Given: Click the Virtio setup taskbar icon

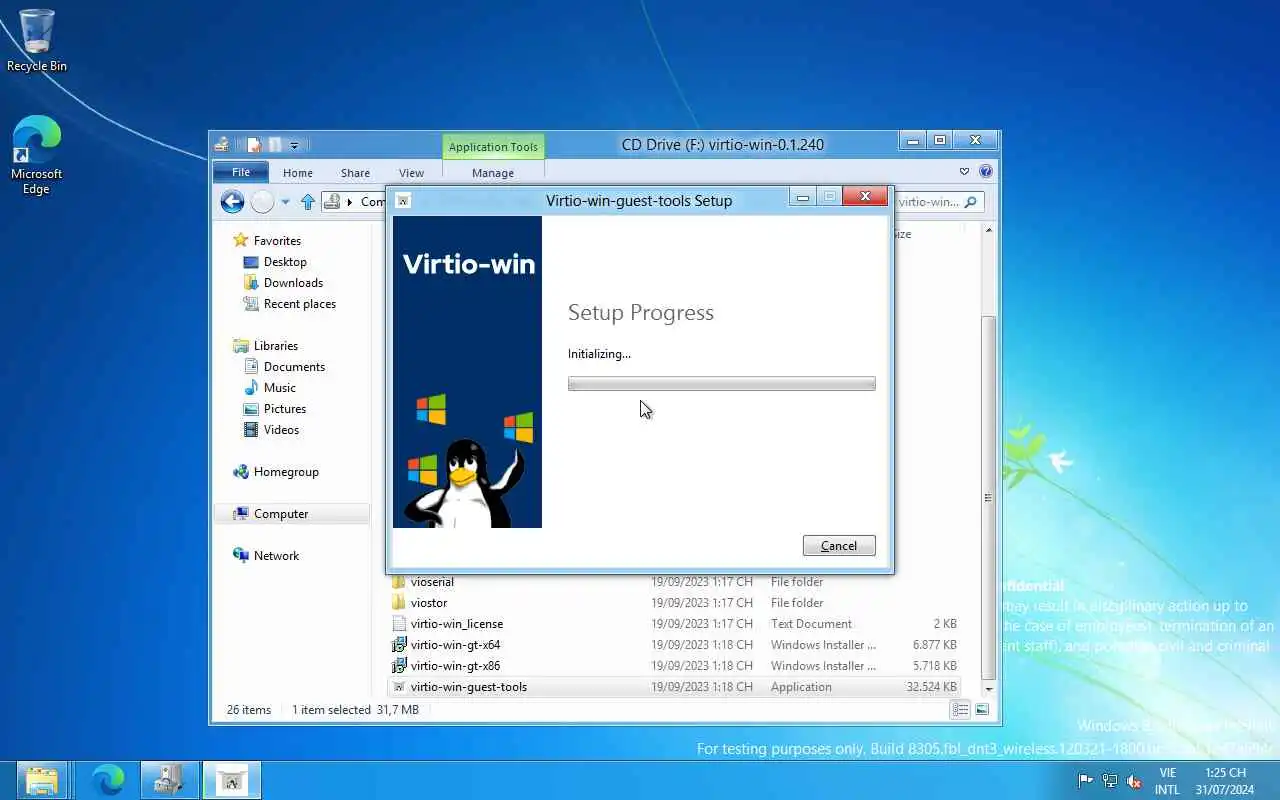Looking at the screenshot, I should (232, 780).
